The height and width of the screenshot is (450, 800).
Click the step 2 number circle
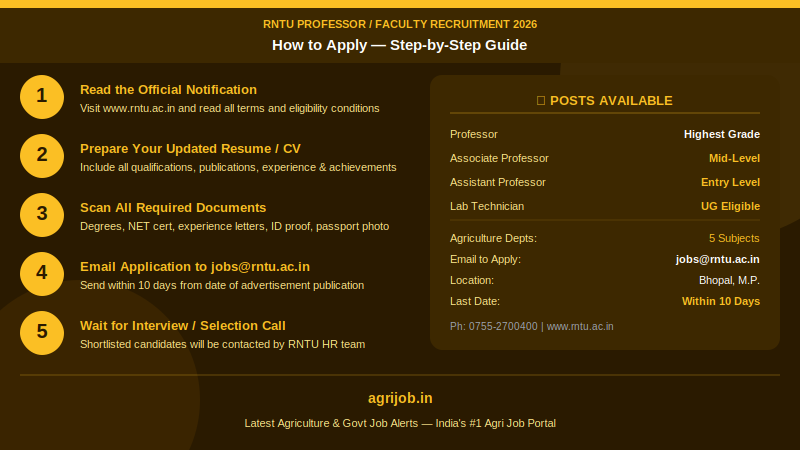coord(42,156)
